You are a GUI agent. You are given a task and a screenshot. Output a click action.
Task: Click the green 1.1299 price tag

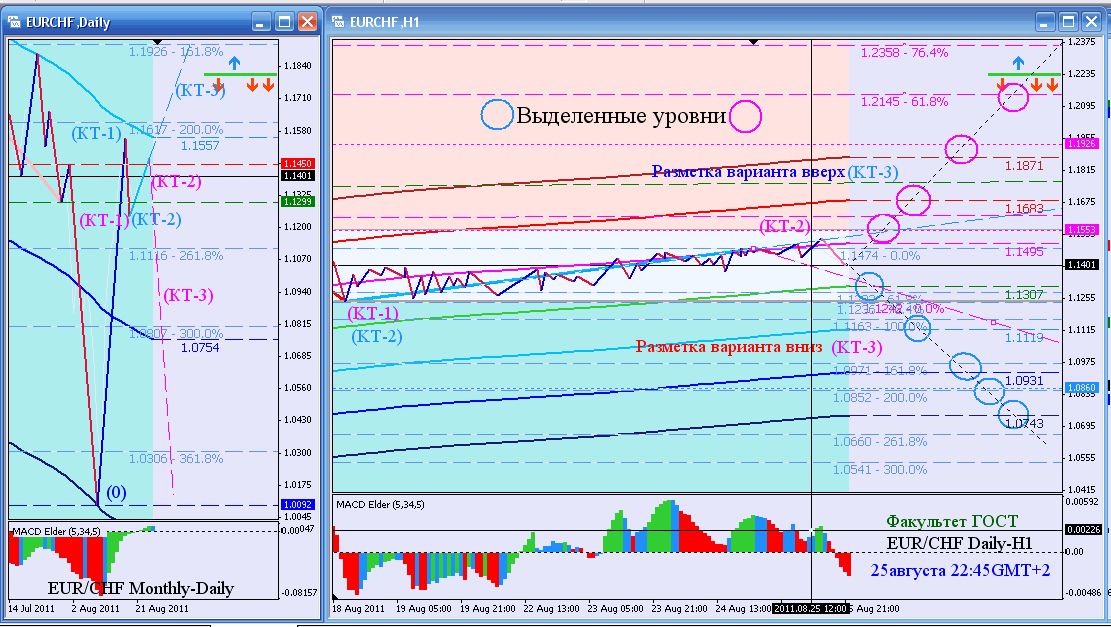pyautogui.click(x=298, y=202)
